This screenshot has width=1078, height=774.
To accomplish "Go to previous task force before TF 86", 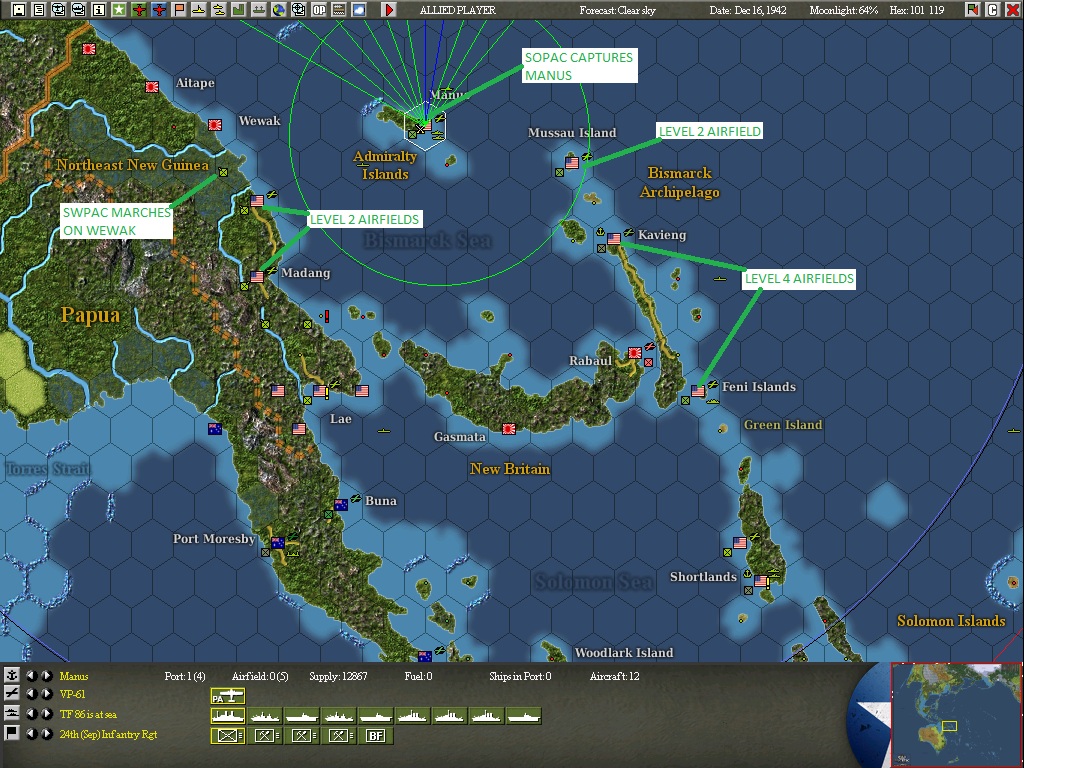I will 32,714.
